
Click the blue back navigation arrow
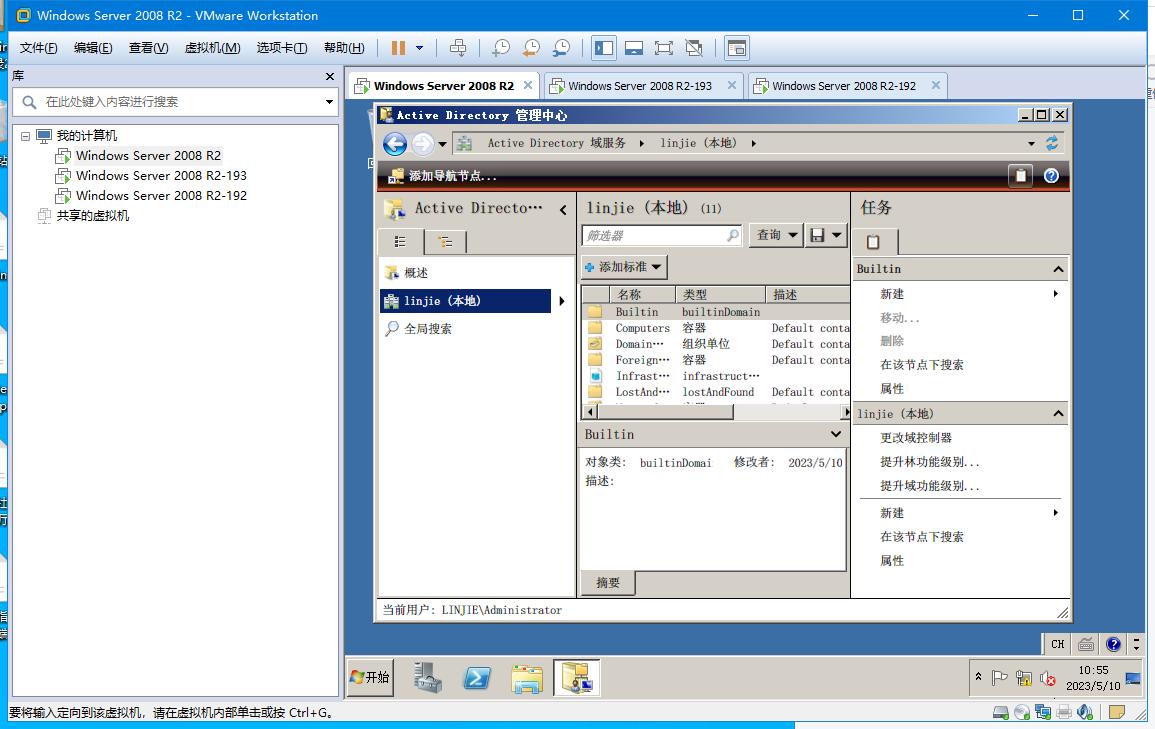click(395, 144)
